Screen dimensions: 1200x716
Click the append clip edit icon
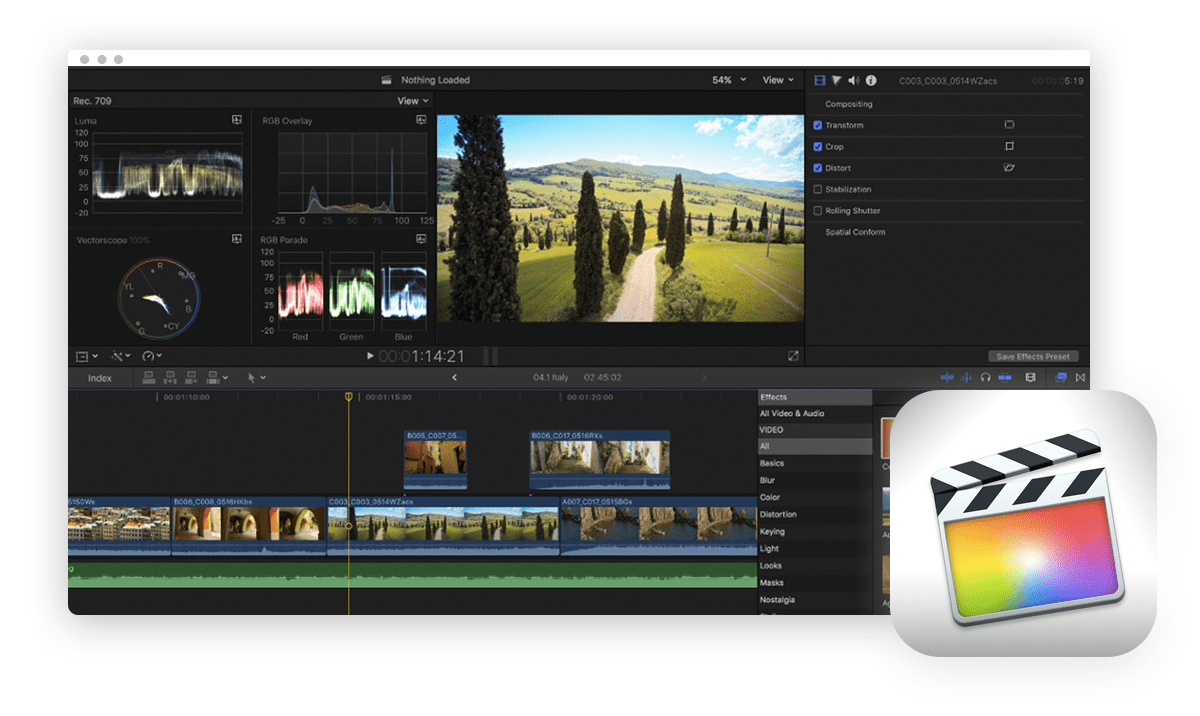192,377
